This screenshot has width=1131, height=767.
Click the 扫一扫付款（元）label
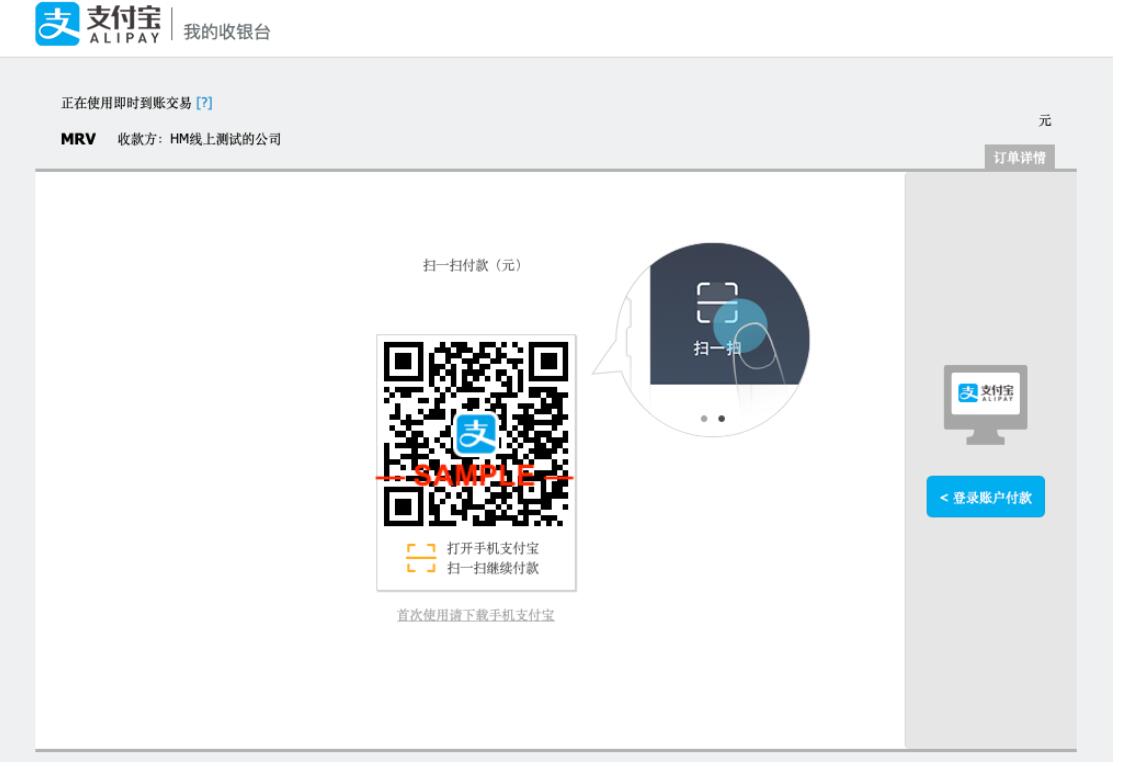point(472,266)
